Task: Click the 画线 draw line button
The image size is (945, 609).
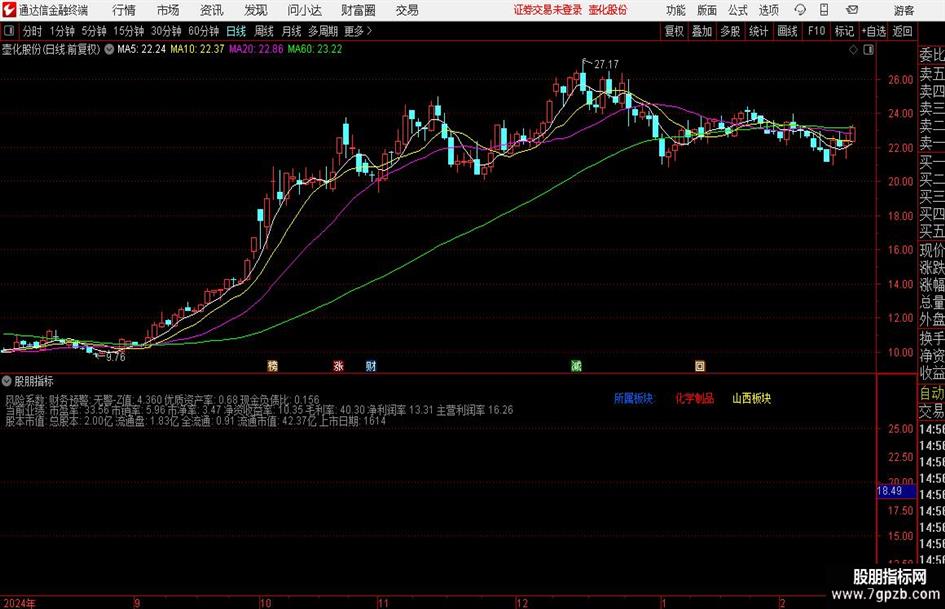Action: [x=787, y=31]
